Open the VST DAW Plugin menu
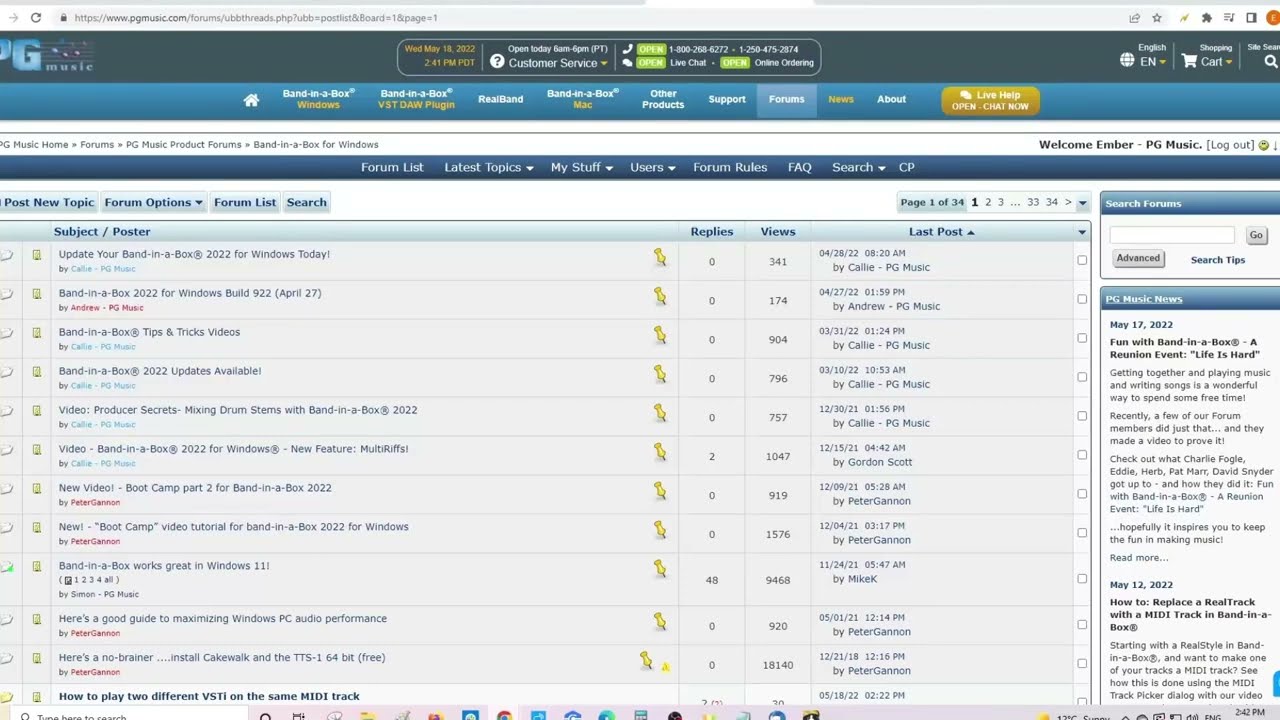Image resolution: width=1280 pixels, height=720 pixels. pos(417,99)
